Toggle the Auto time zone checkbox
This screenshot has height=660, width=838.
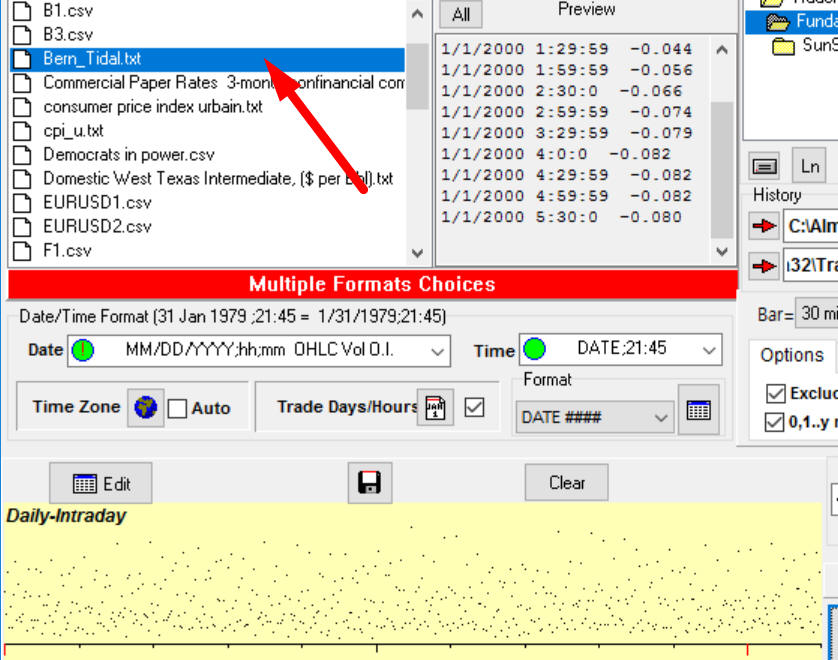coord(177,409)
